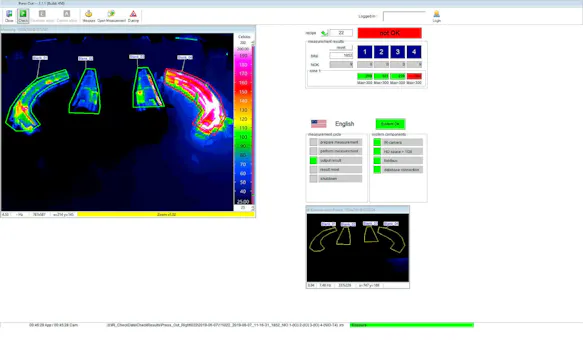The height and width of the screenshot is (364, 583).
Task: Click the English language label
Action: pos(344,124)
